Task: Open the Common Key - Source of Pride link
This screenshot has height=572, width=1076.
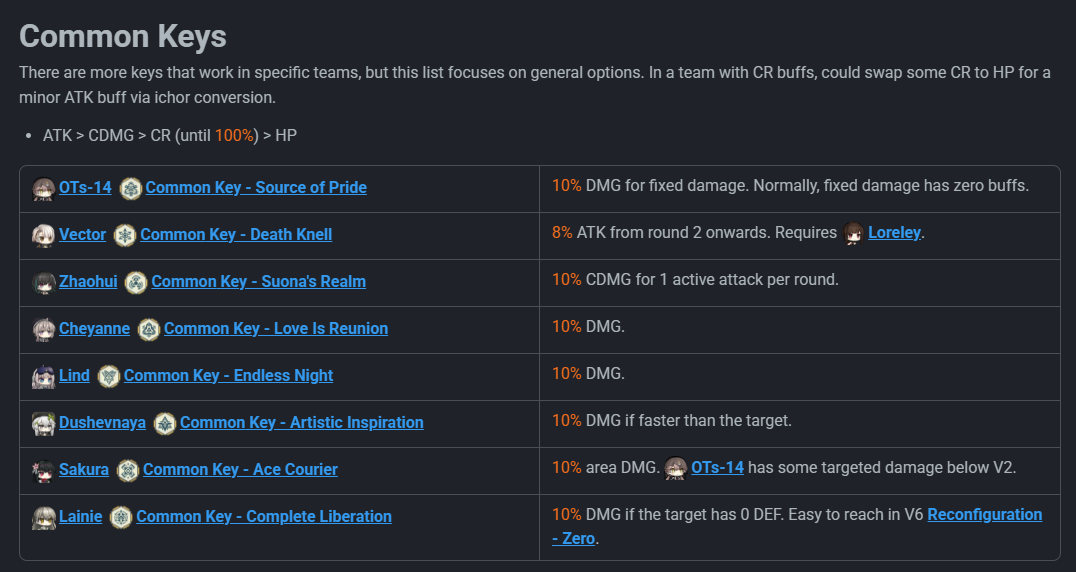Action: tap(256, 187)
